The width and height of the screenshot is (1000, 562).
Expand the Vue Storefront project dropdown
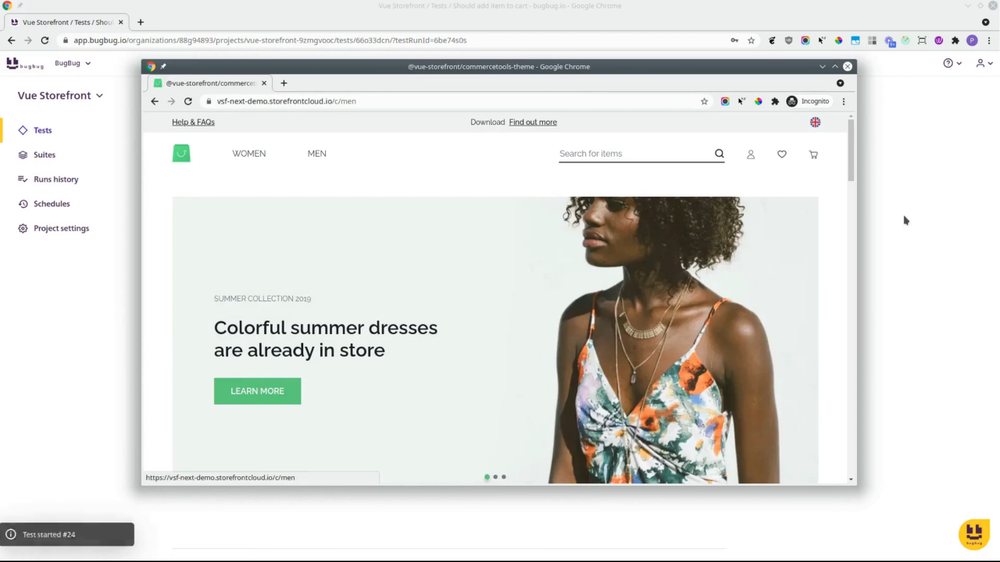(x=61, y=96)
